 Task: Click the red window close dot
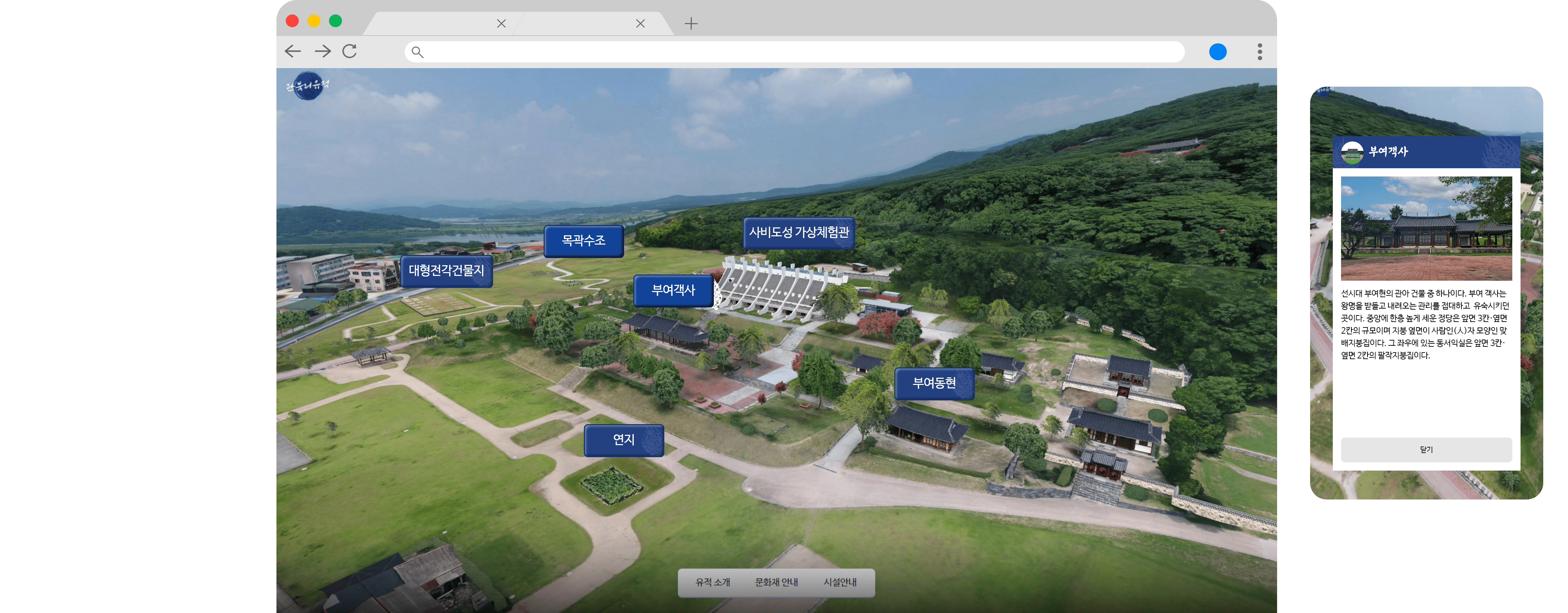292,21
